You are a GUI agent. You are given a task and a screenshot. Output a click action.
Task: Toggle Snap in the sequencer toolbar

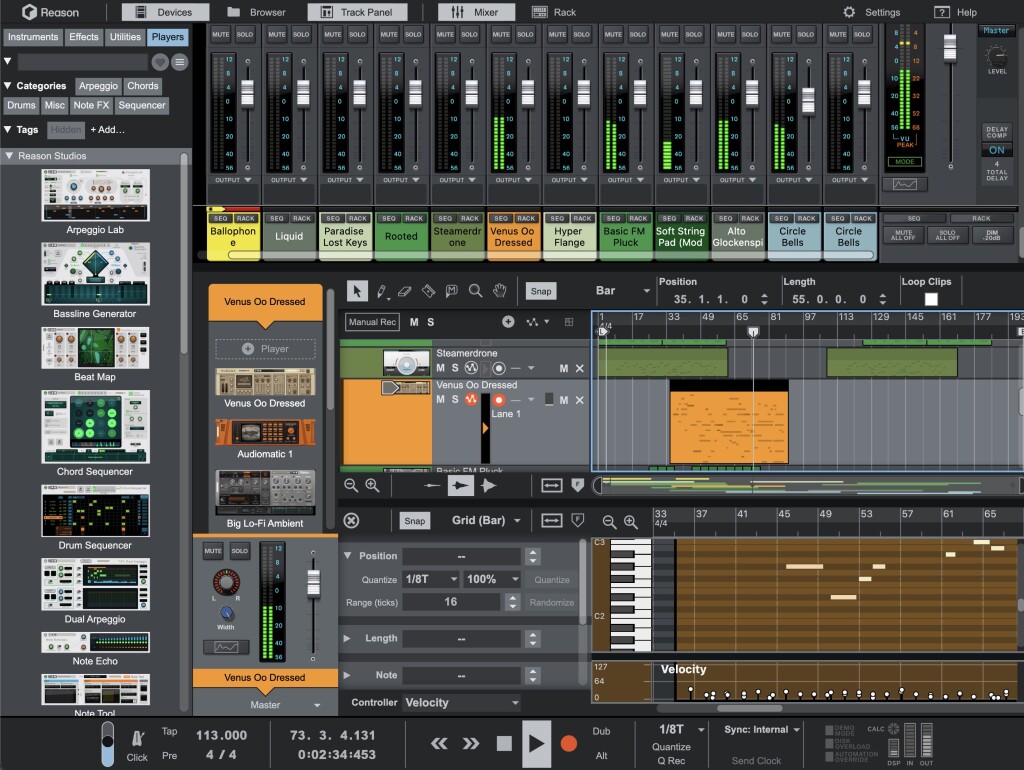pos(541,291)
